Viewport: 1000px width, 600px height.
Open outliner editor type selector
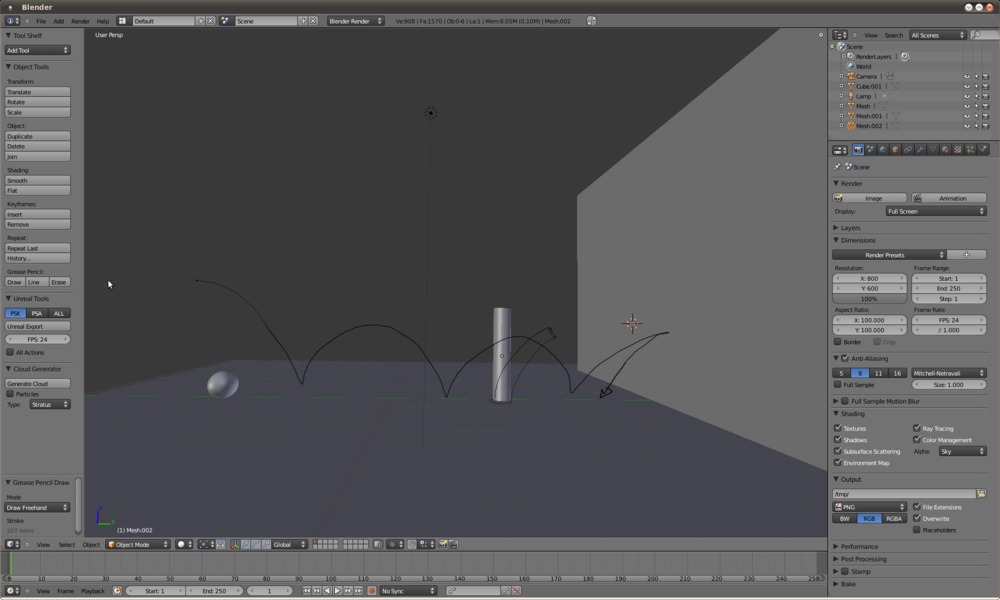840,35
